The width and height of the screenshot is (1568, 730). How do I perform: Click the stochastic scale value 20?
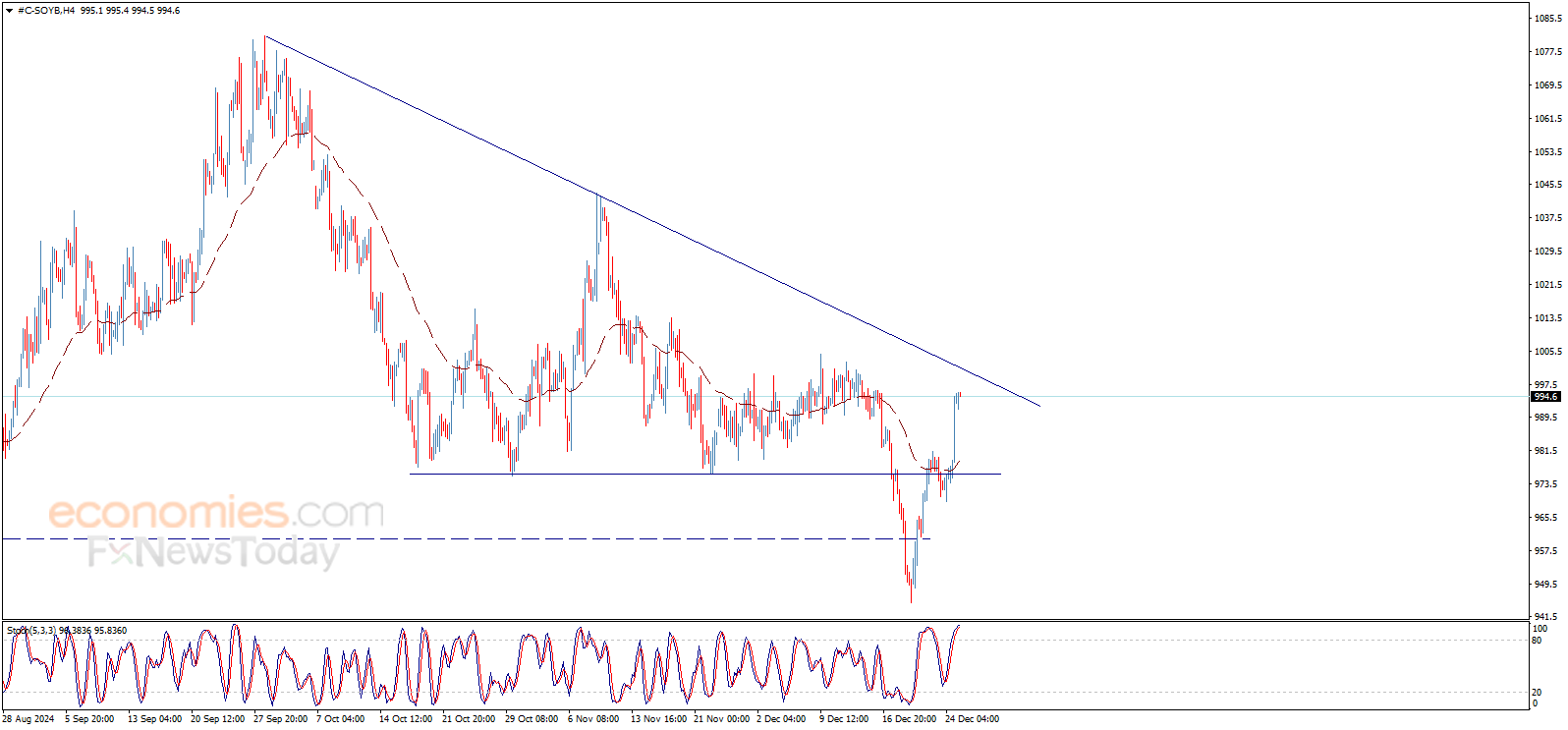[1538, 693]
